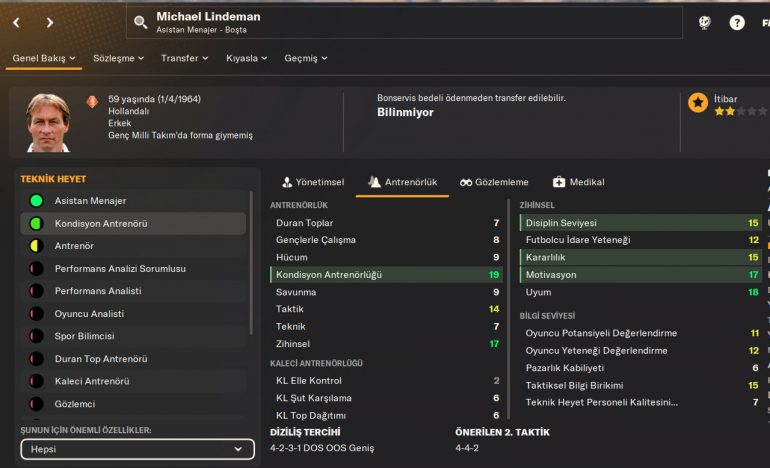770x468 pixels.
Task: Go back with the left arrow
Action: coord(16,22)
